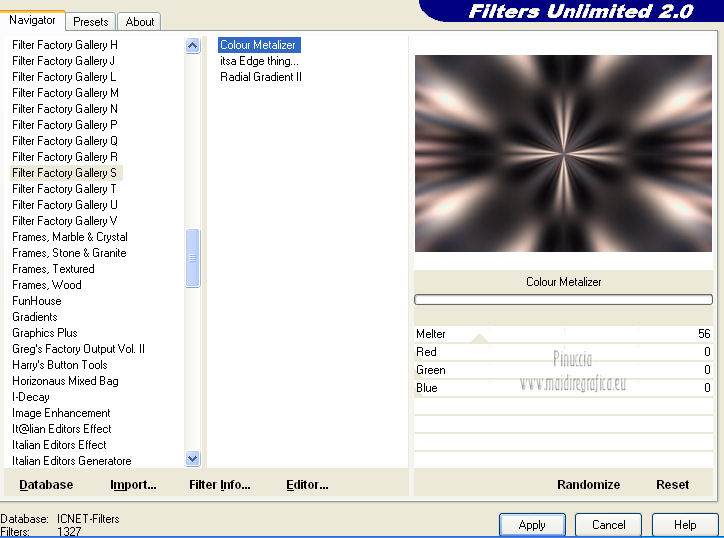
Task: Click the scroll down arrow in the category list
Action: (x=193, y=459)
